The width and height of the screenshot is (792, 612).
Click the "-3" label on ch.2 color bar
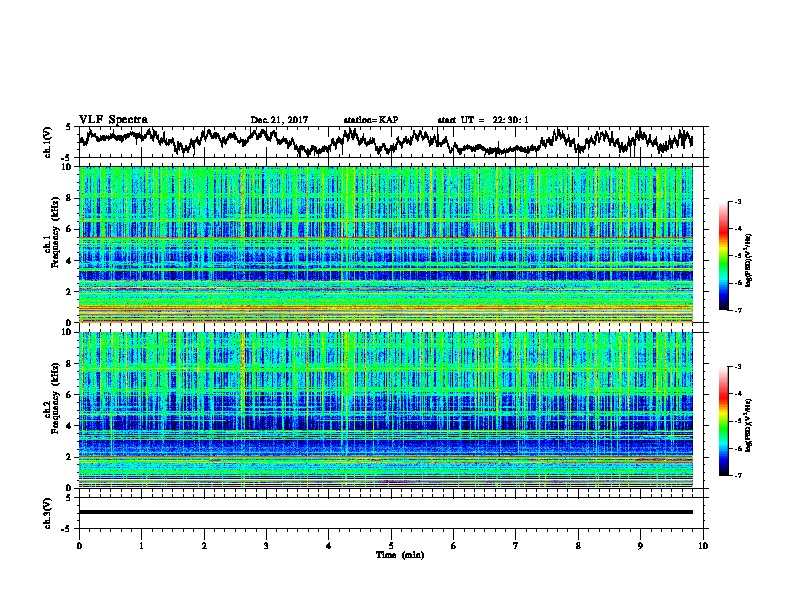[738, 367]
